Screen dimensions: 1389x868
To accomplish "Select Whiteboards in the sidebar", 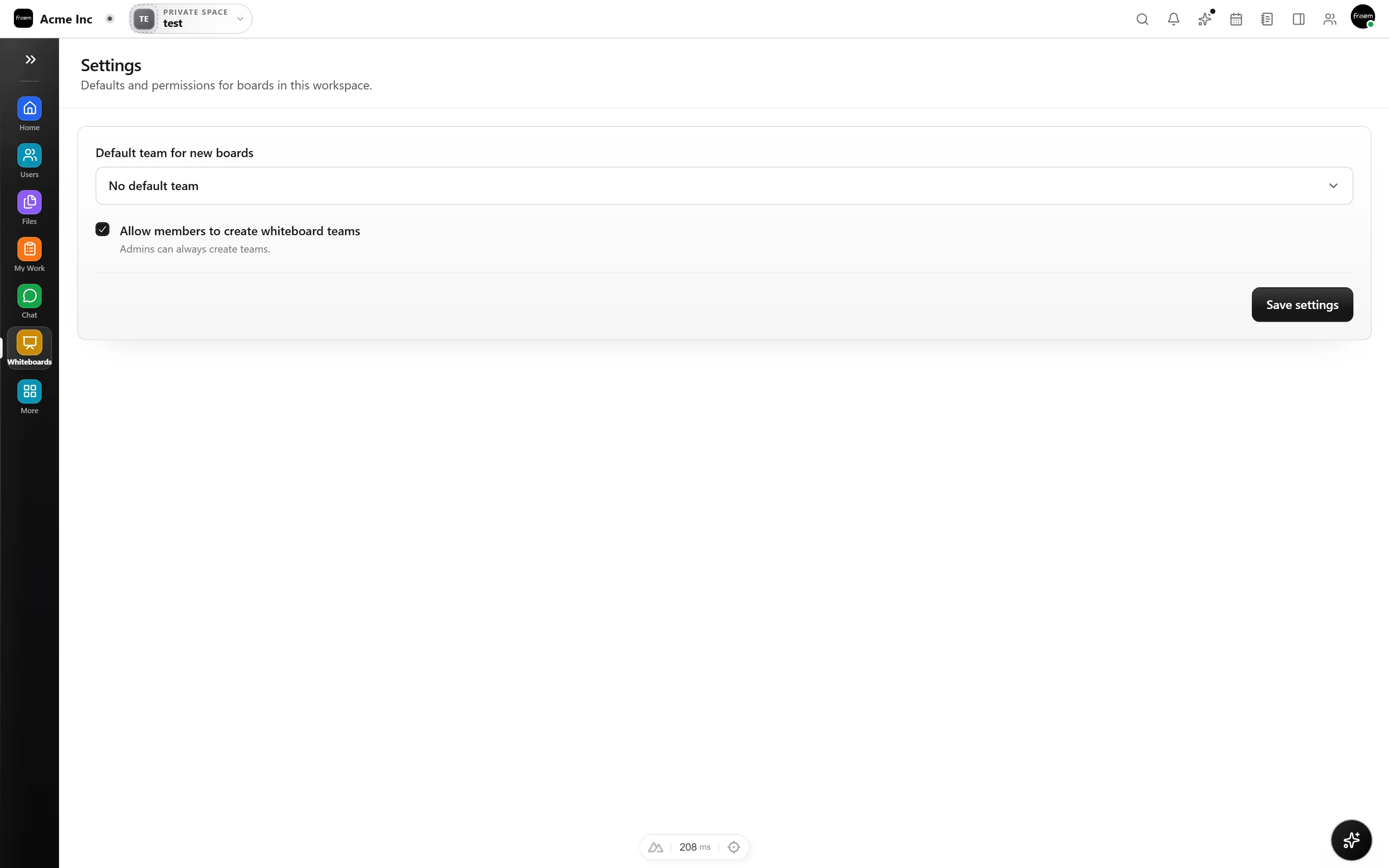I will [29, 348].
